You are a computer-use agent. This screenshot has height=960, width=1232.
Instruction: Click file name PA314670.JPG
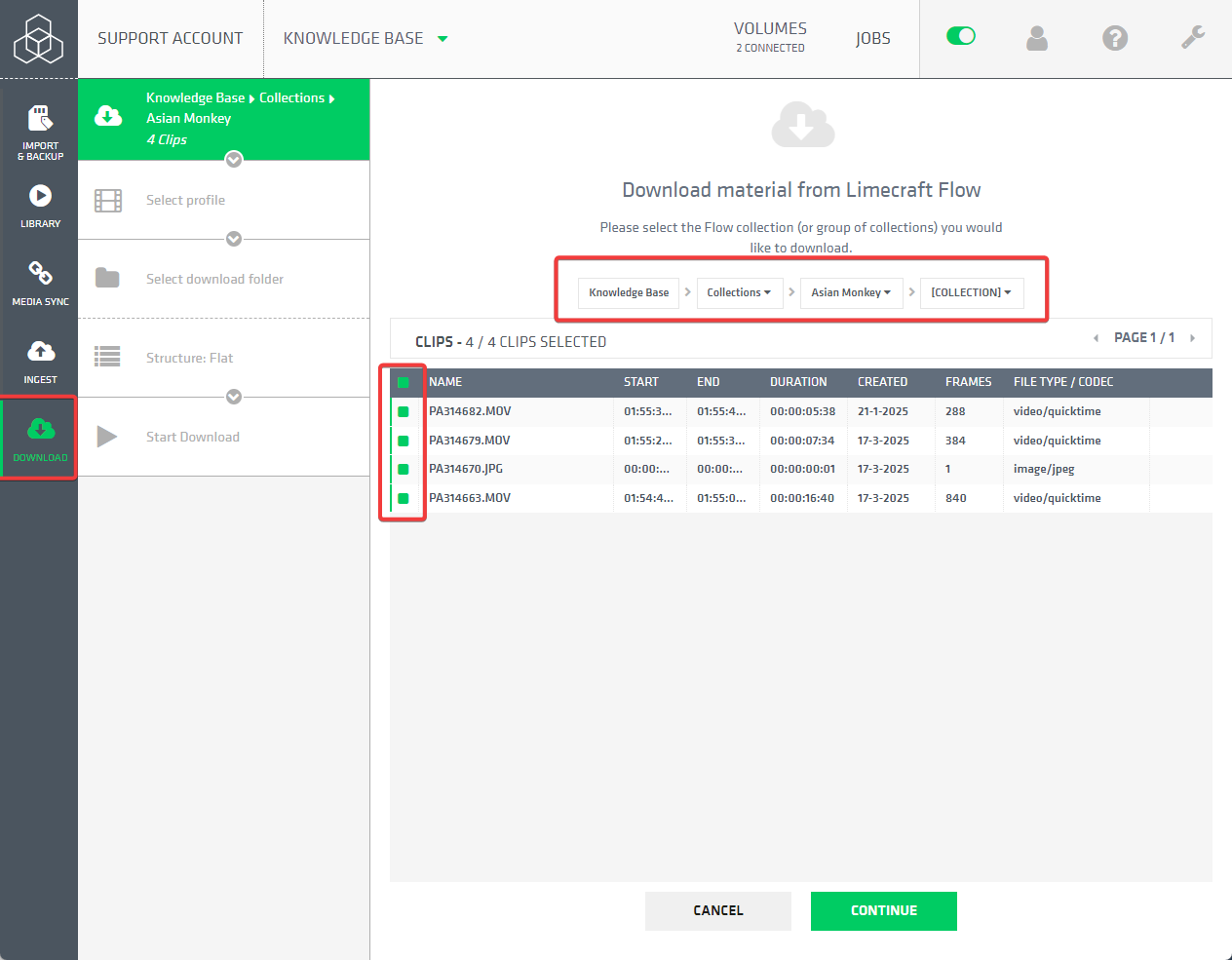[466, 469]
